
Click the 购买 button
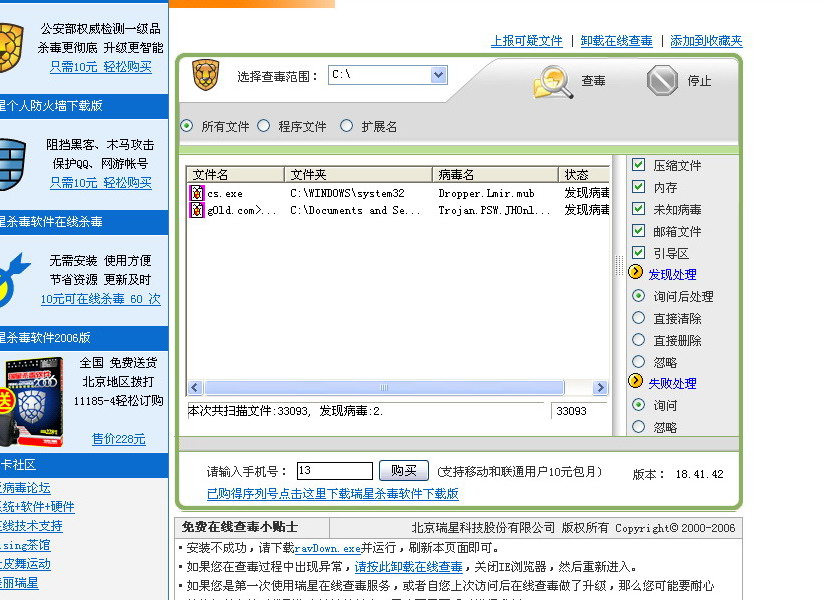click(x=404, y=470)
